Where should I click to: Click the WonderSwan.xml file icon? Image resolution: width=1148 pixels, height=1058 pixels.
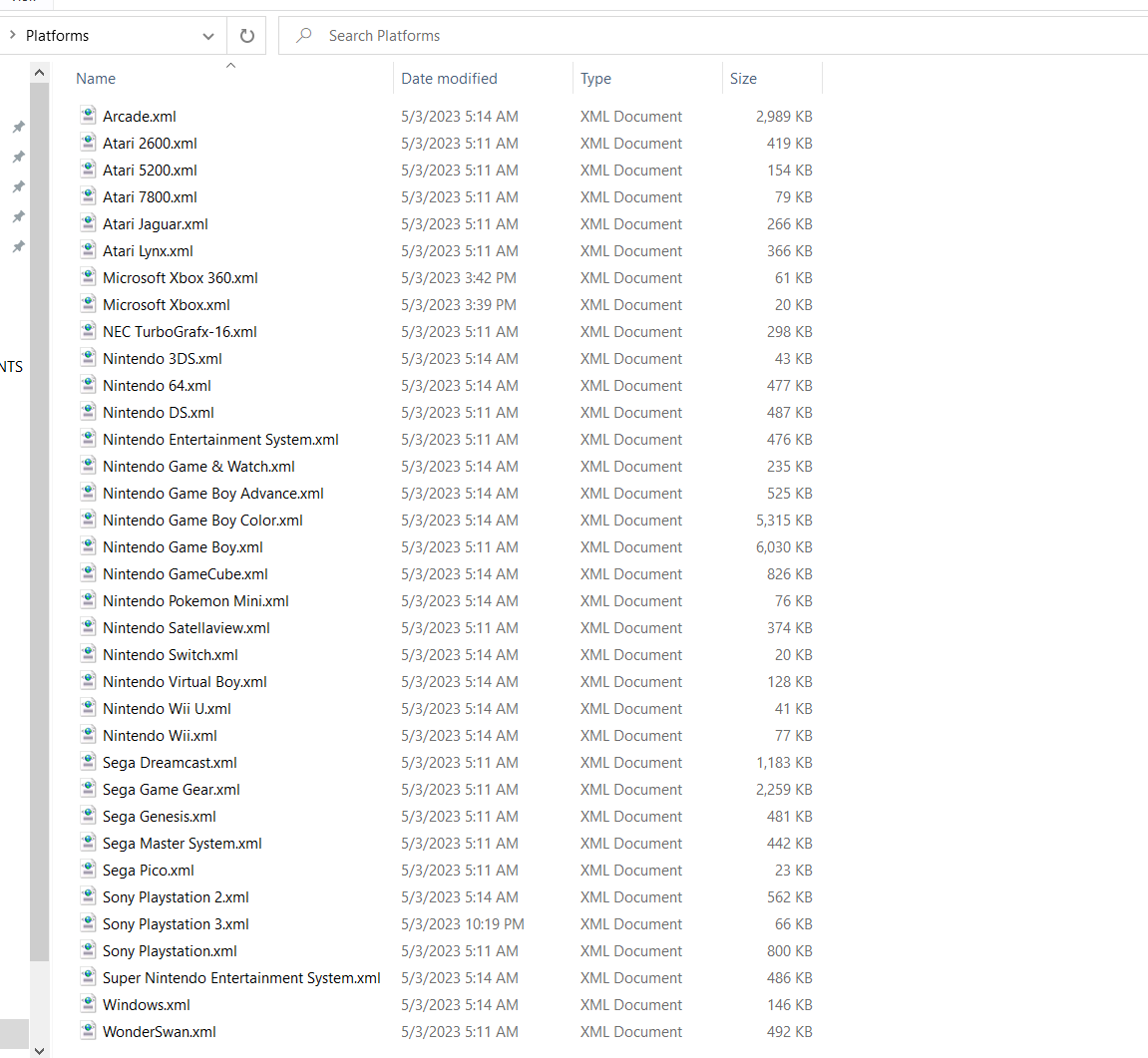[x=88, y=1031]
